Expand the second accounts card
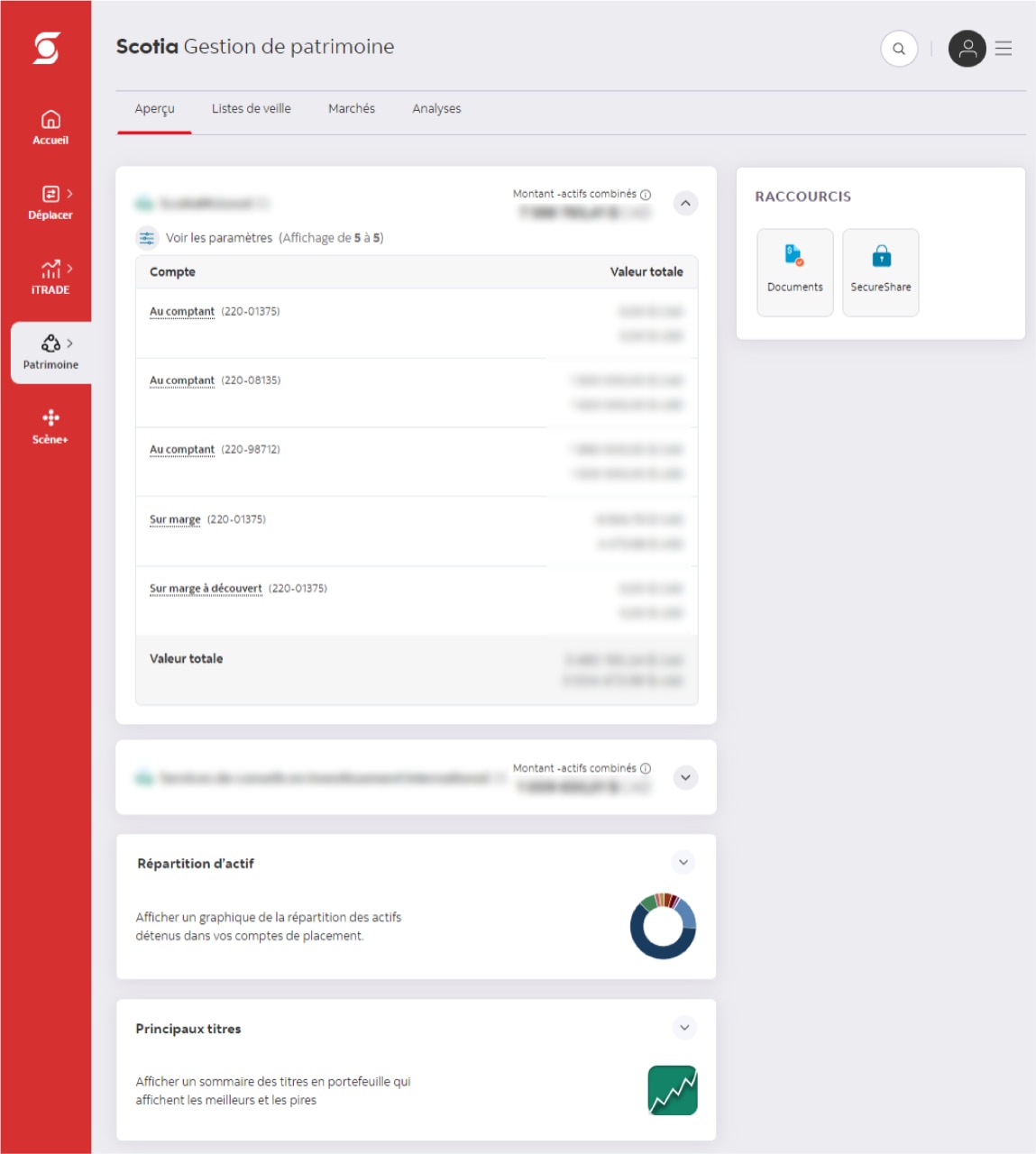Viewport: 1036px width, 1154px height. pos(686,778)
